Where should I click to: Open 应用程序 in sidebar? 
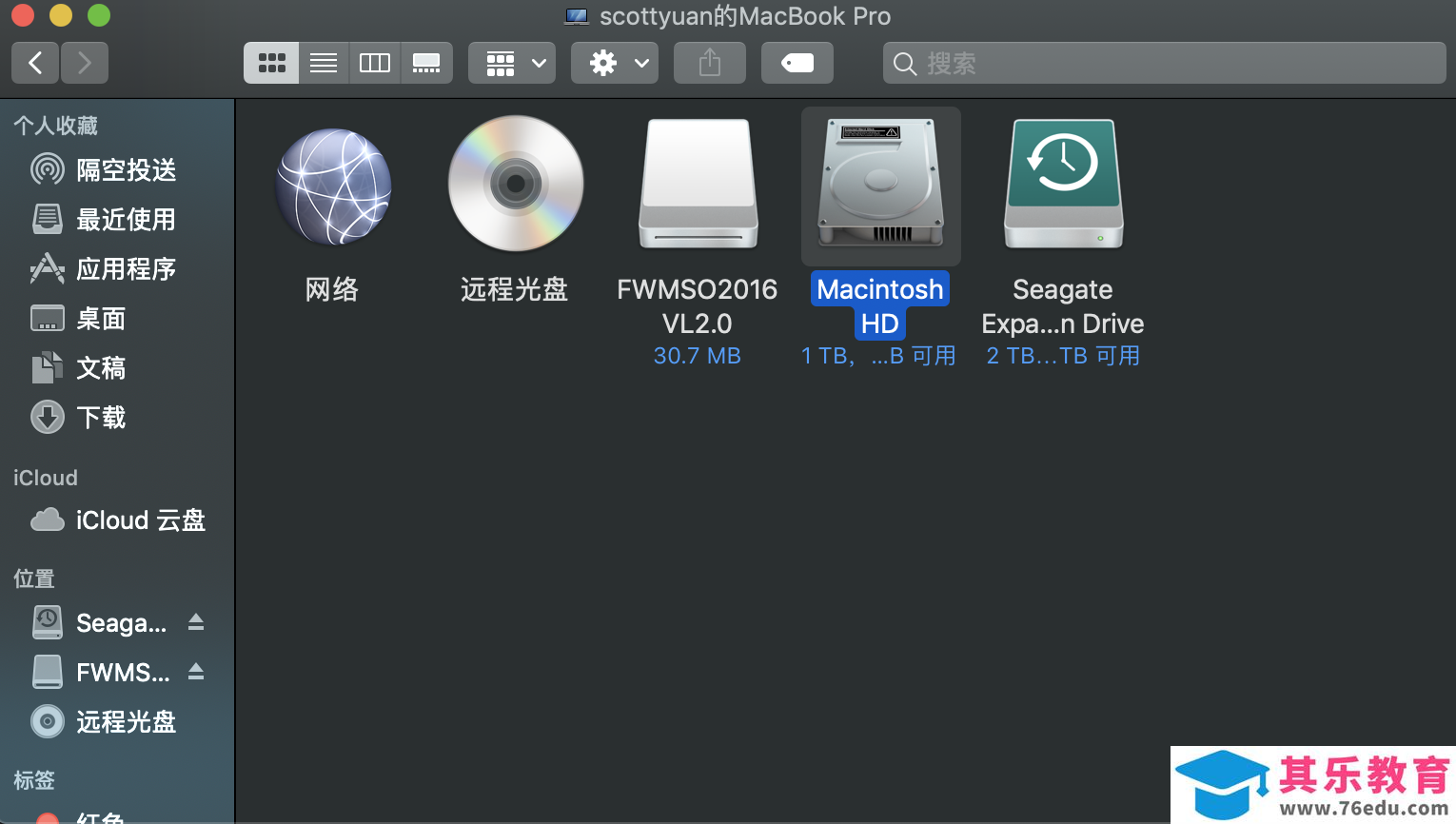click(x=117, y=269)
